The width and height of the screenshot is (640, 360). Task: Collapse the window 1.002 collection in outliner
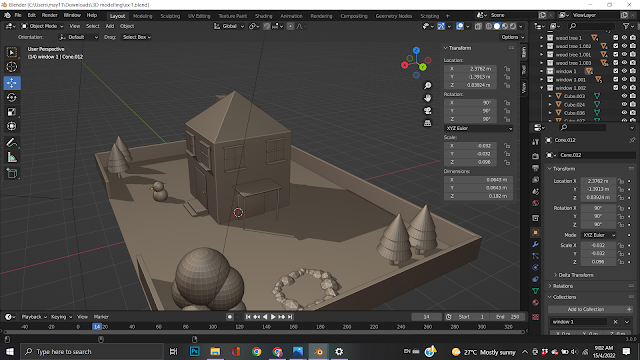(x=542, y=88)
